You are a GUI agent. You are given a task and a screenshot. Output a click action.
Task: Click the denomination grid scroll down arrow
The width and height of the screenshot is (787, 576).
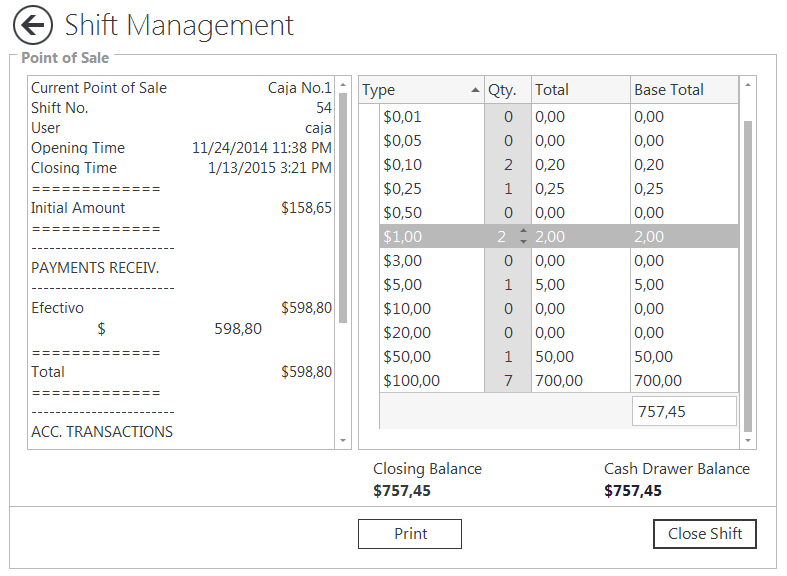click(748, 440)
